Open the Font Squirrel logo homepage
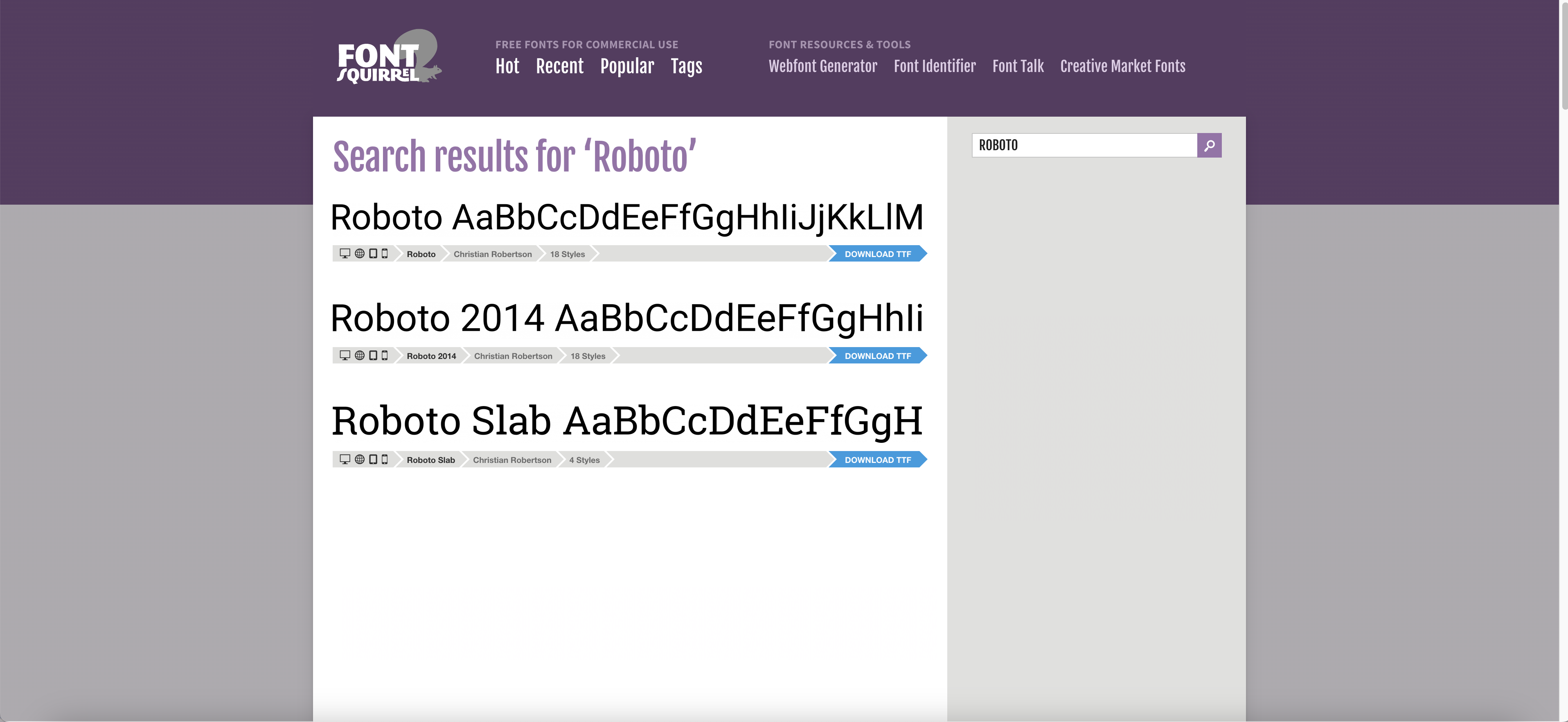1568x722 pixels. (x=389, y=56)
